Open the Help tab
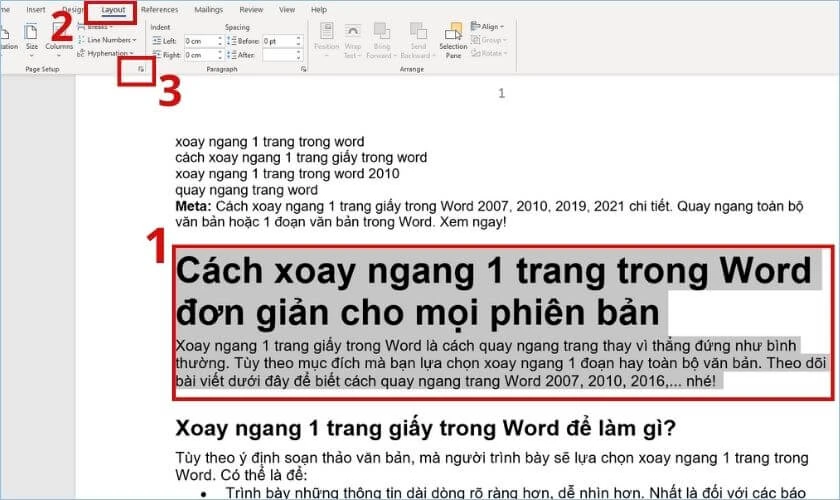The width and height of the screenshot is (840, 500). click(318, 10)
